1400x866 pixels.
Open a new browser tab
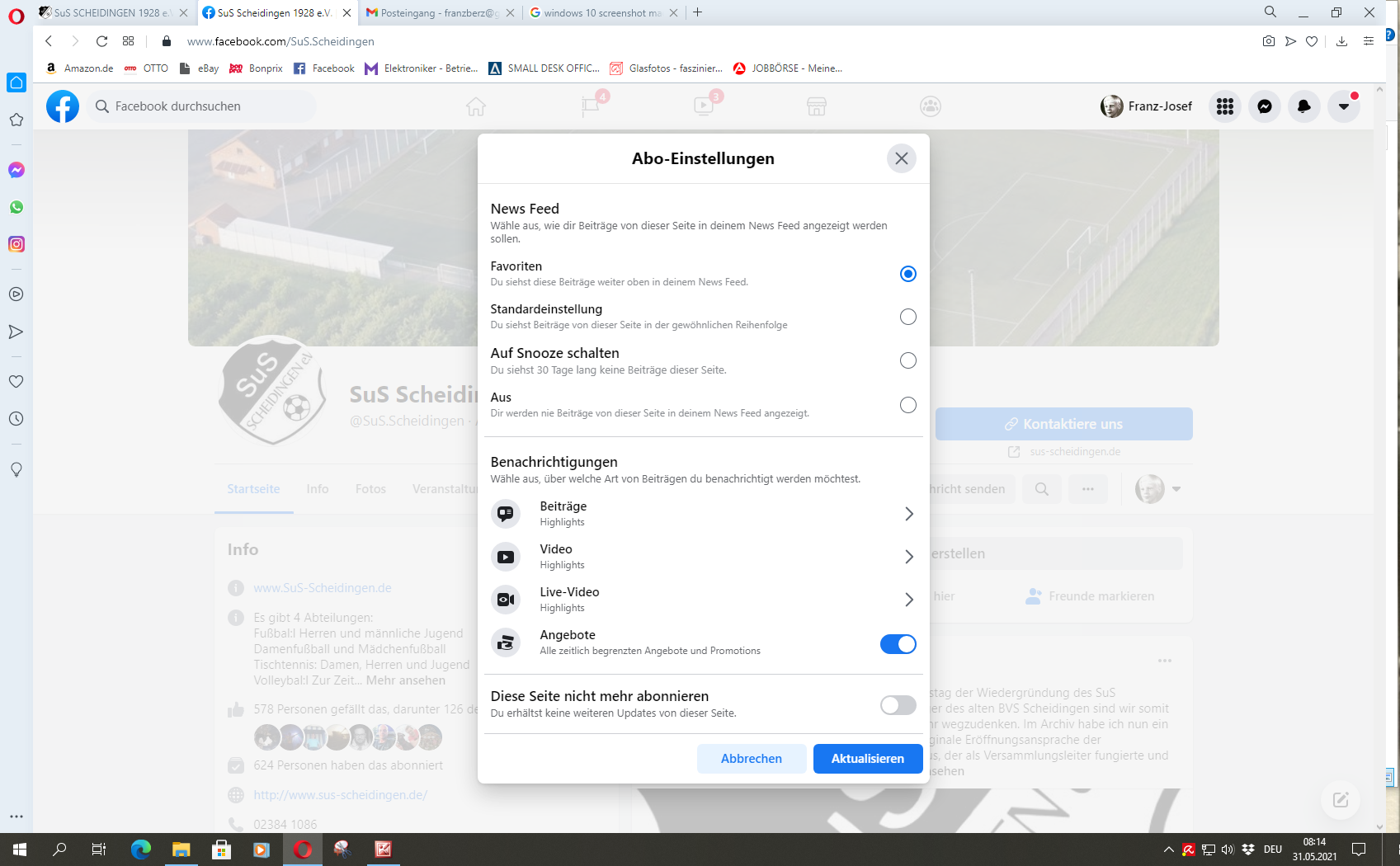pos(698,12)
